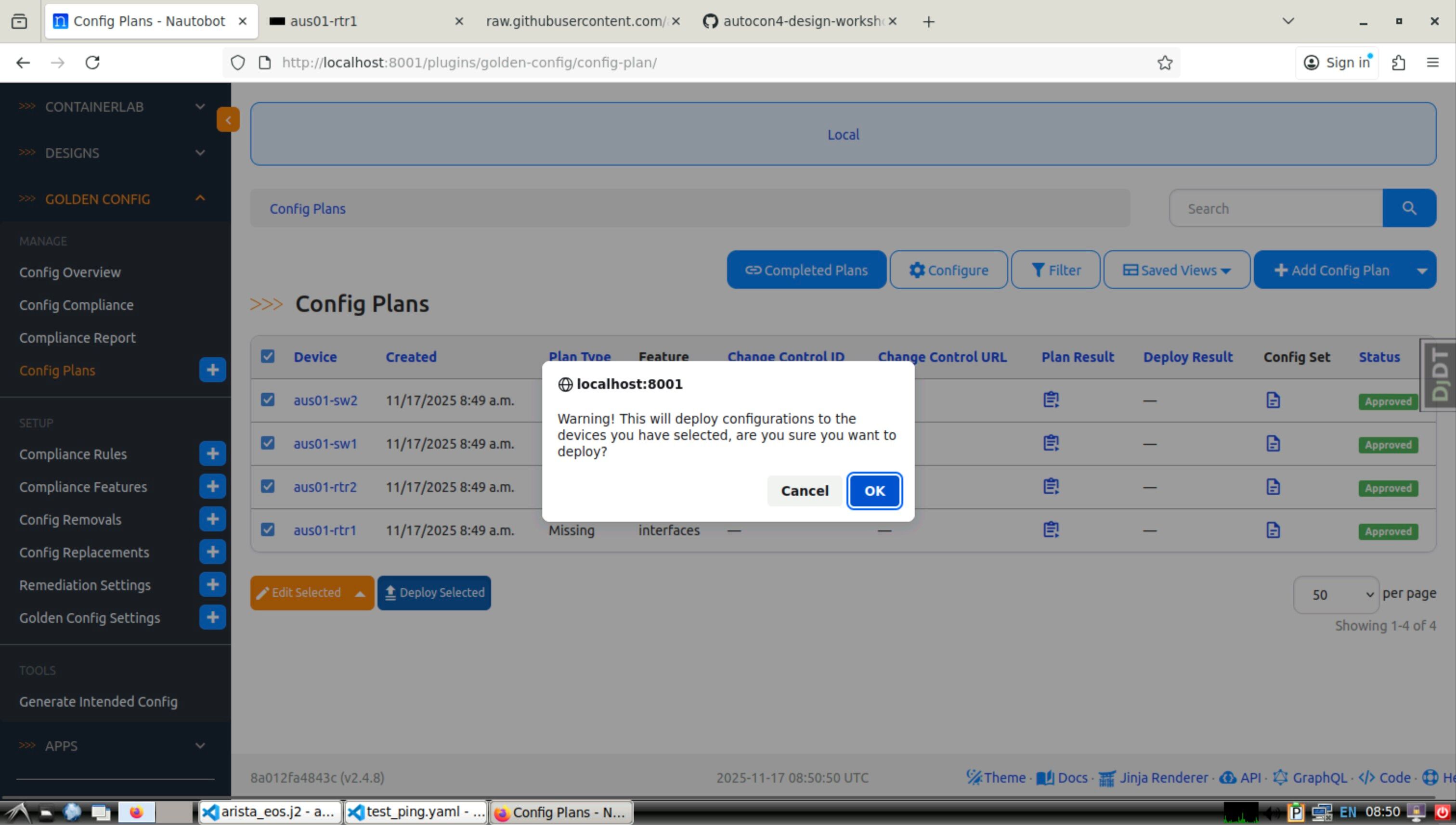
Task: Toggle the select-all checkbox in the table header
Action: tap(268, 356)
